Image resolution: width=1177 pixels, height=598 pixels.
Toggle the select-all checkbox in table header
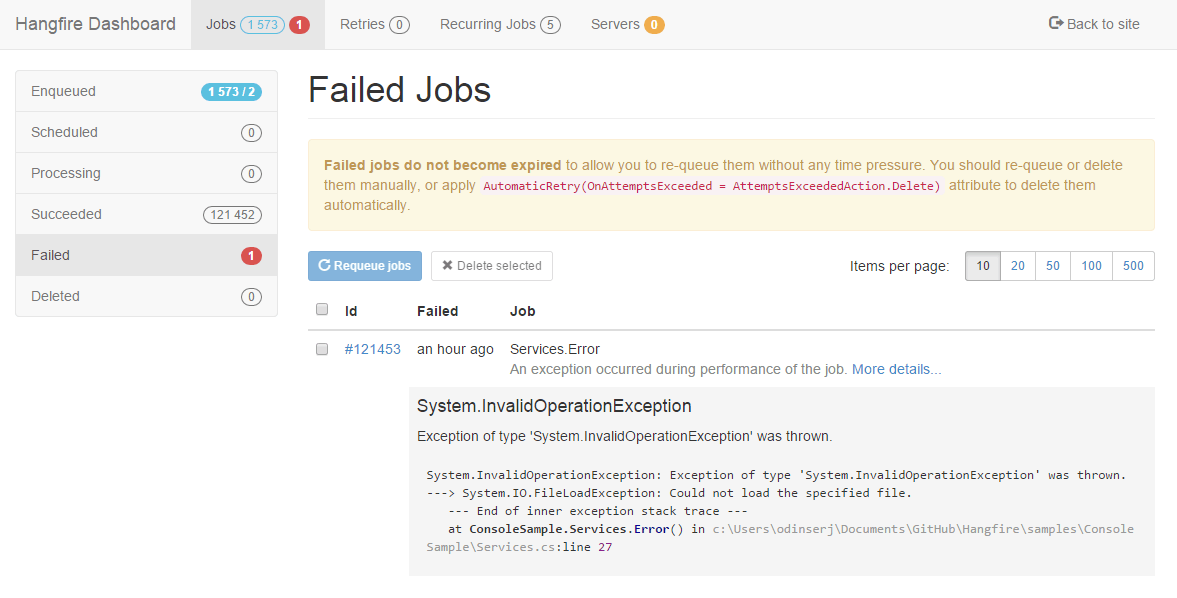coord(322,309)
